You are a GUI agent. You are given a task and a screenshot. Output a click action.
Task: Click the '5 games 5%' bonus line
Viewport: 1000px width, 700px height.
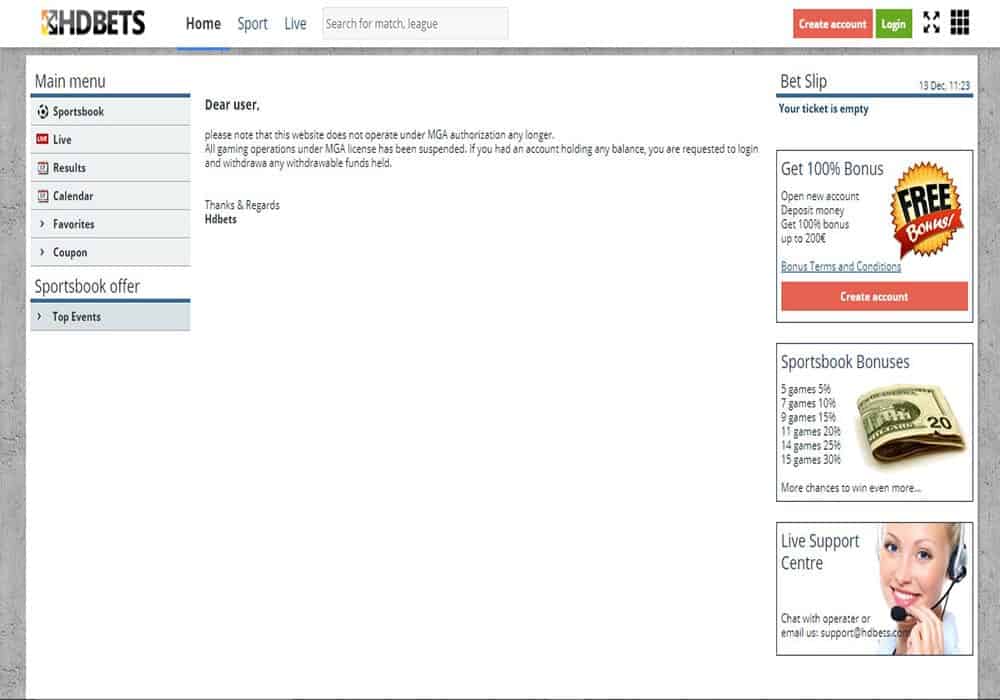point(805,389)
